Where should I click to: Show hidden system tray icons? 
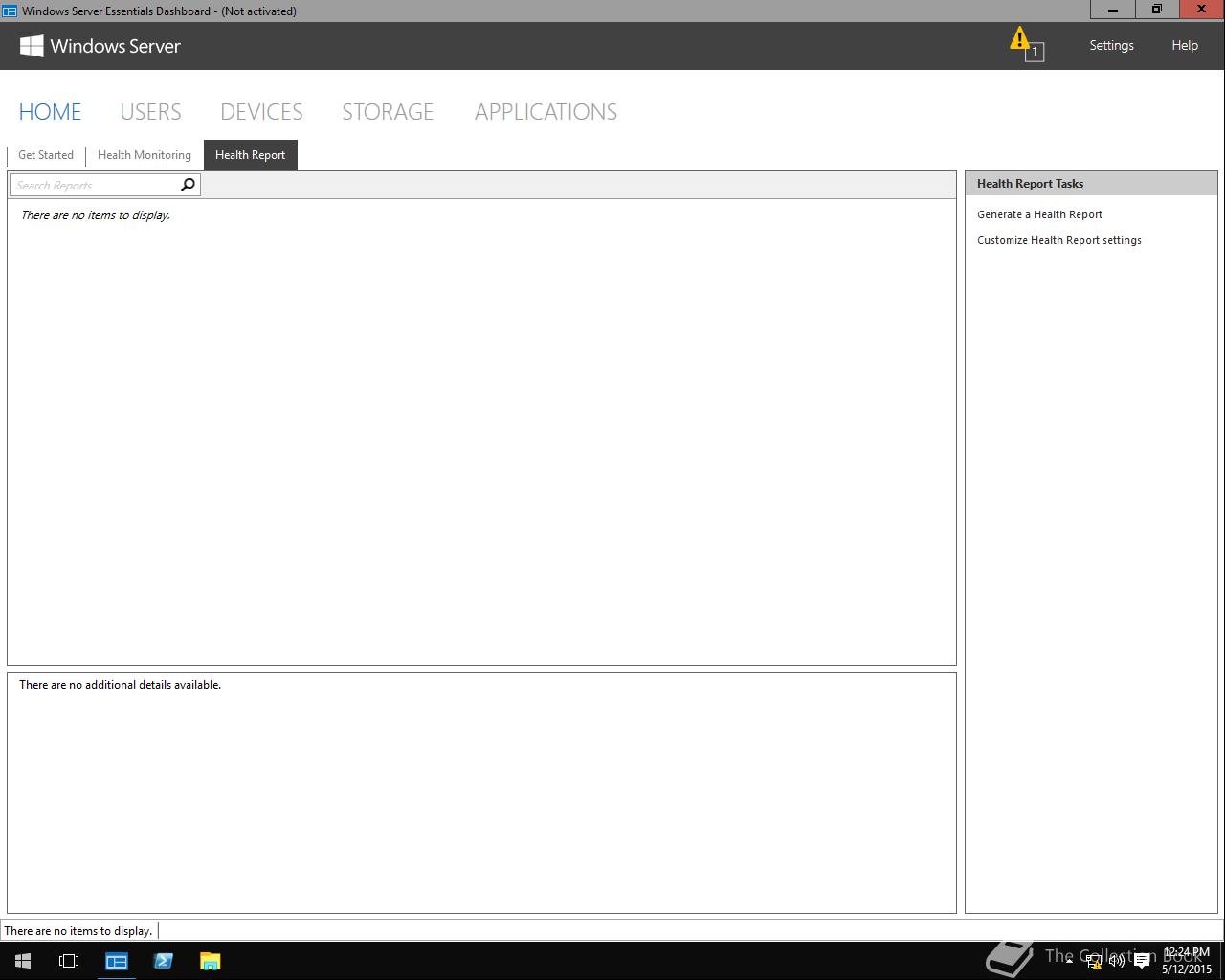1069,961
